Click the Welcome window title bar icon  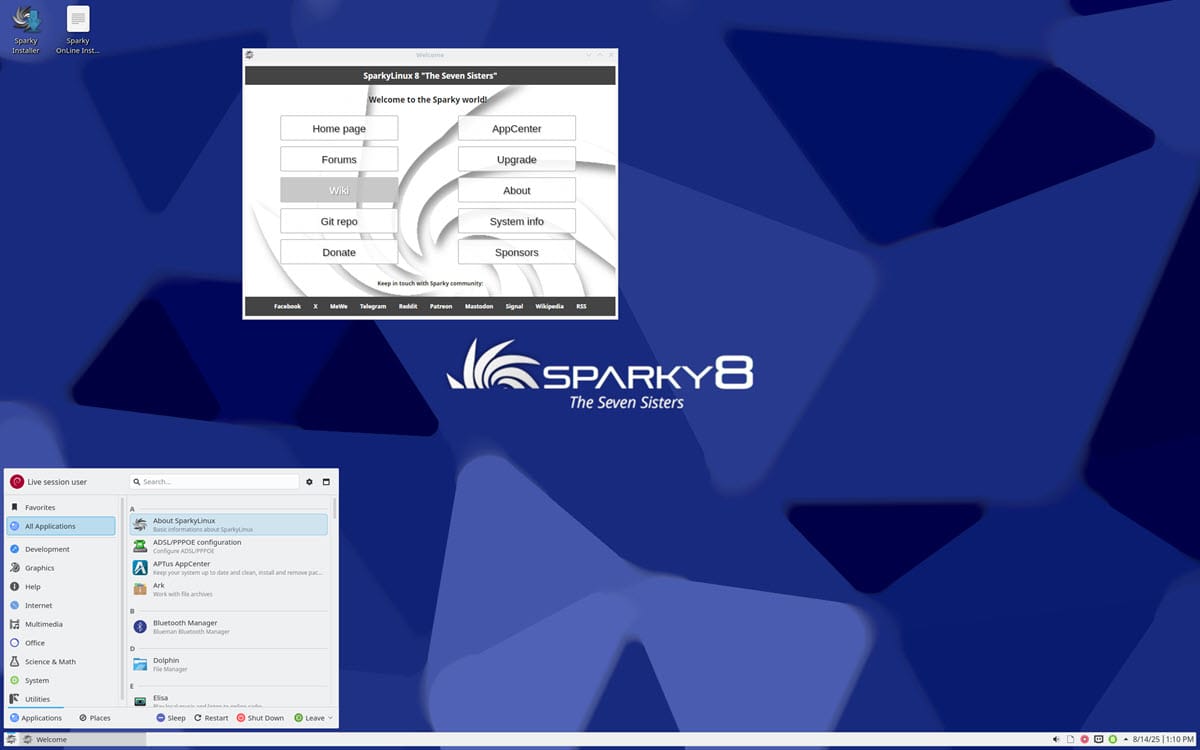point(249,55)
